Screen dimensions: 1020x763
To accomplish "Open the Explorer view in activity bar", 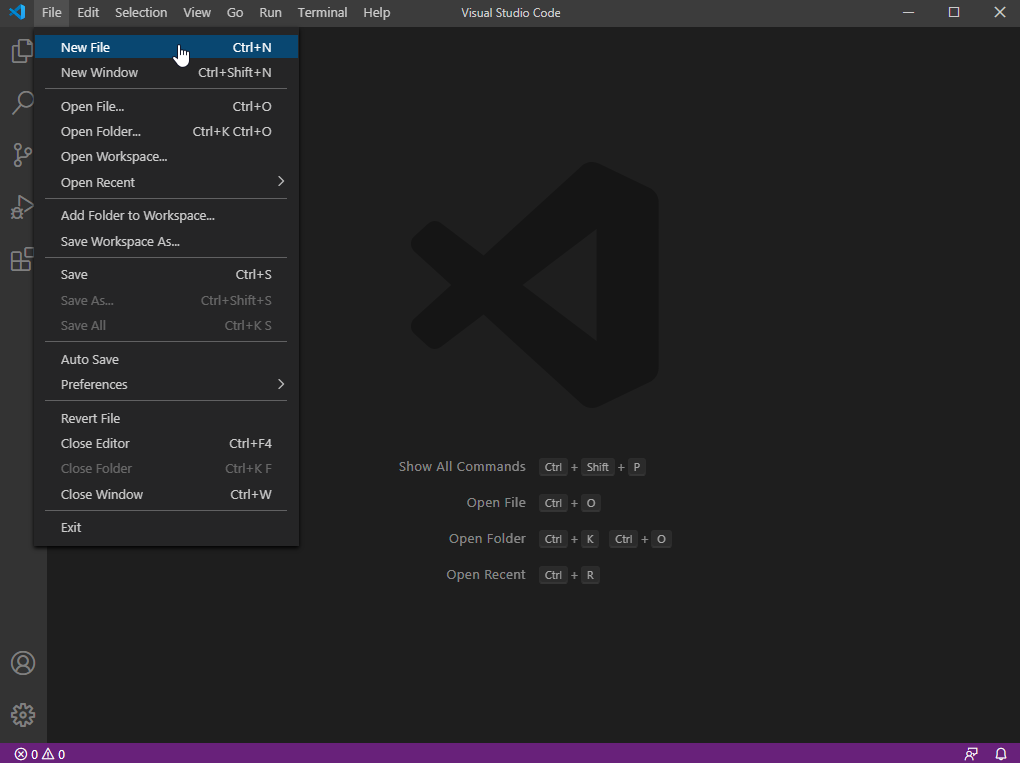I will tap(22, 51).
